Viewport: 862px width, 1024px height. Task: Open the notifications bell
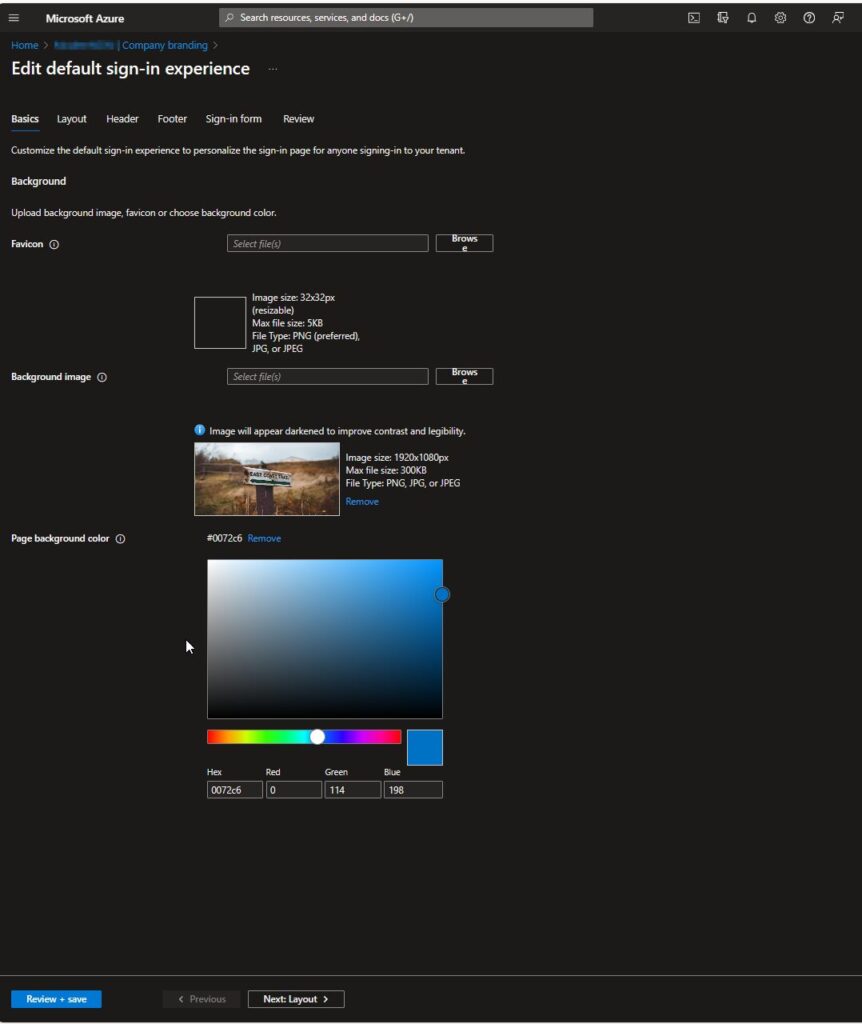coord(752,18)
